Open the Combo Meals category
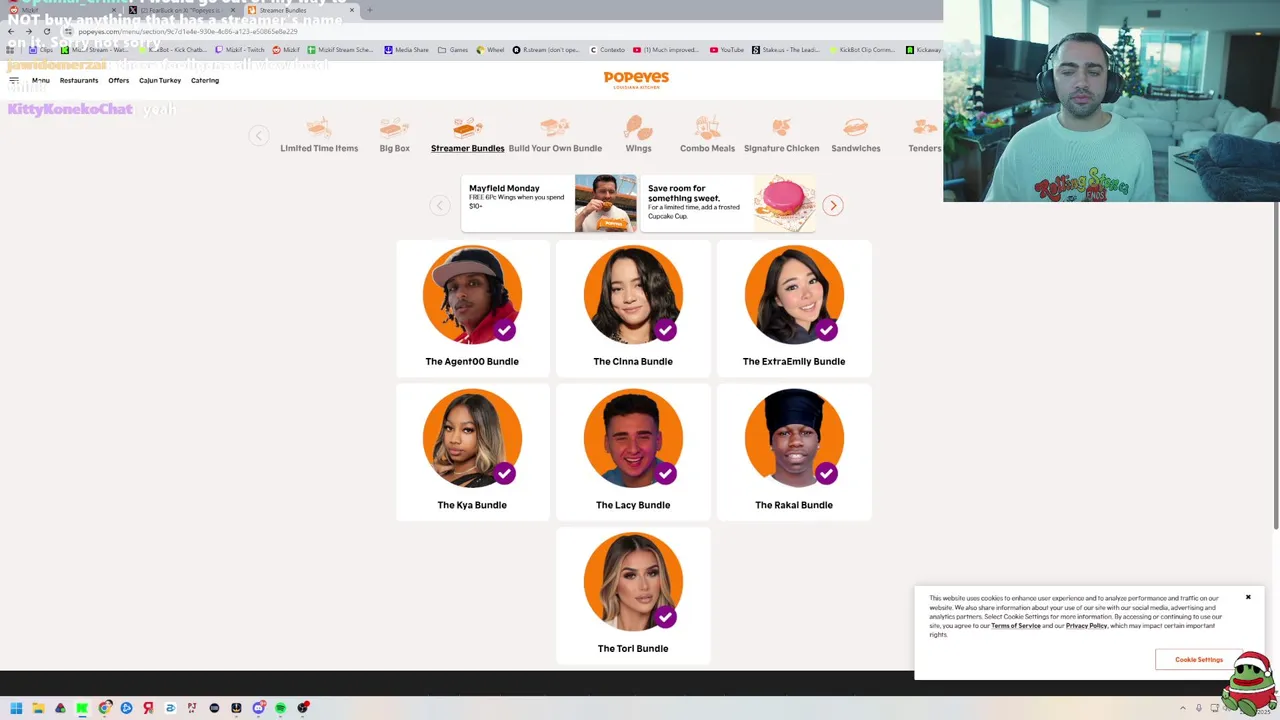 point(707,135)
